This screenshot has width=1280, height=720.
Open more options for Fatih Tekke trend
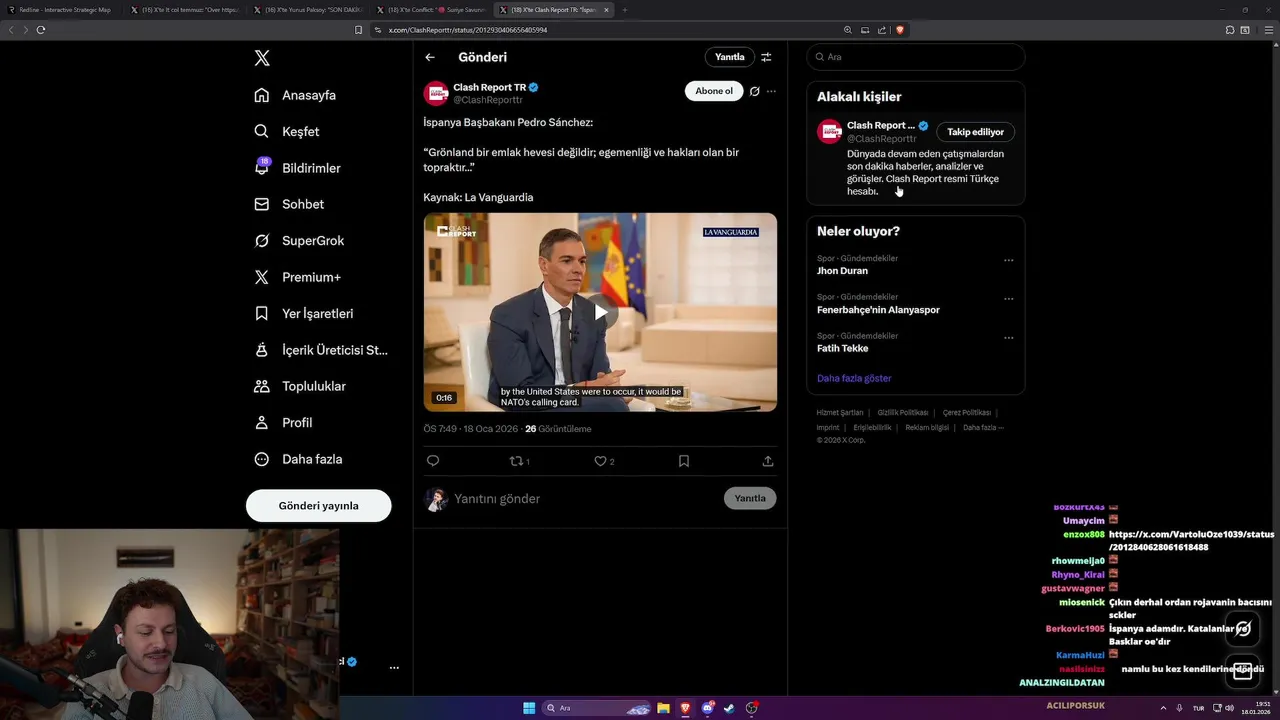click(x=1008, y=337)
